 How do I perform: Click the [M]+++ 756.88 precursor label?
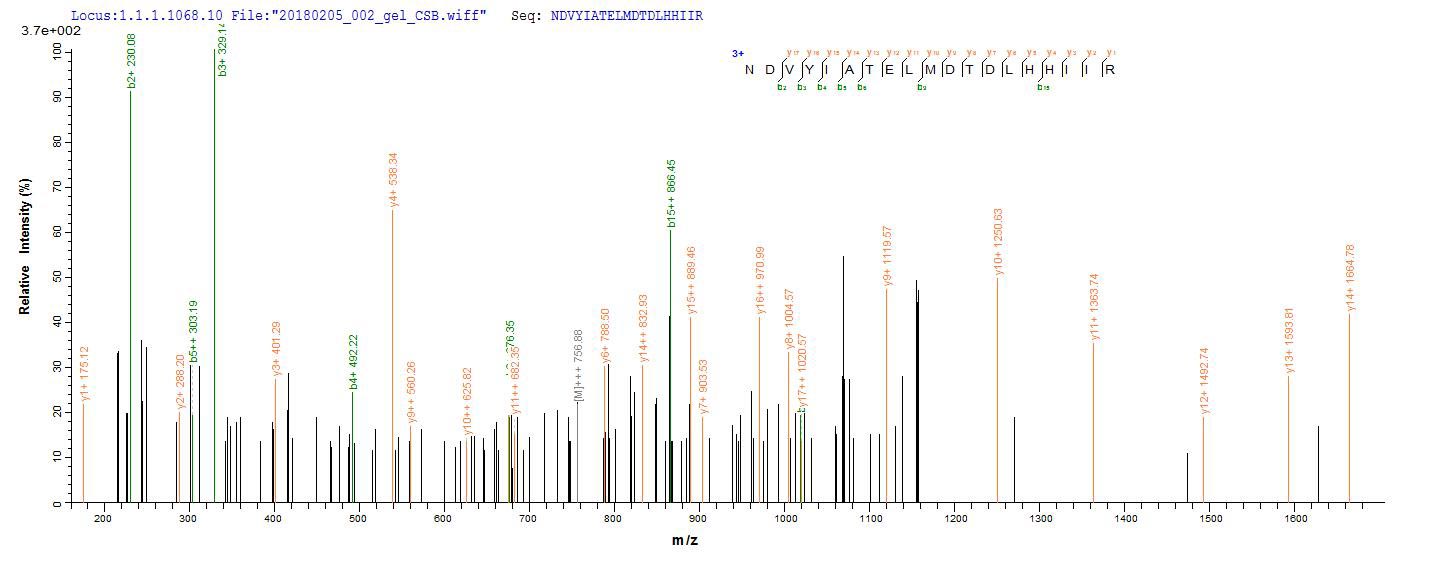coord(578,366)
